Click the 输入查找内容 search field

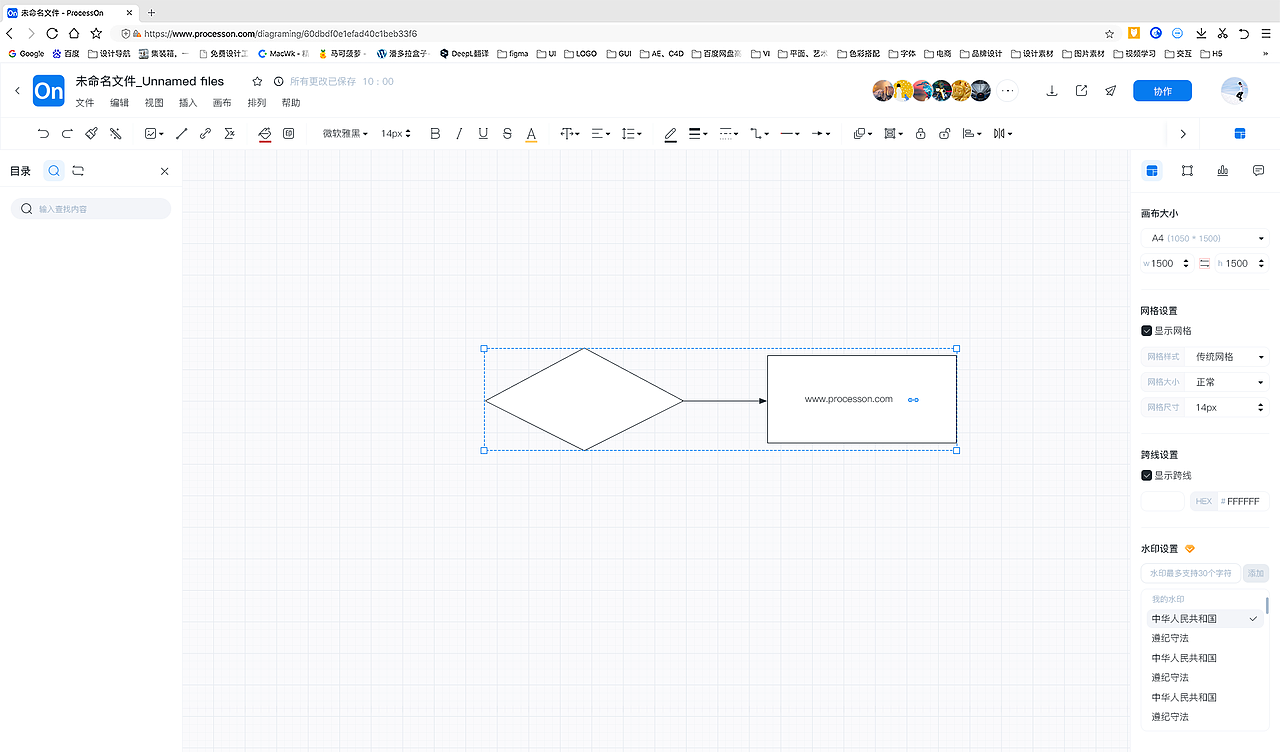(91, 209)
